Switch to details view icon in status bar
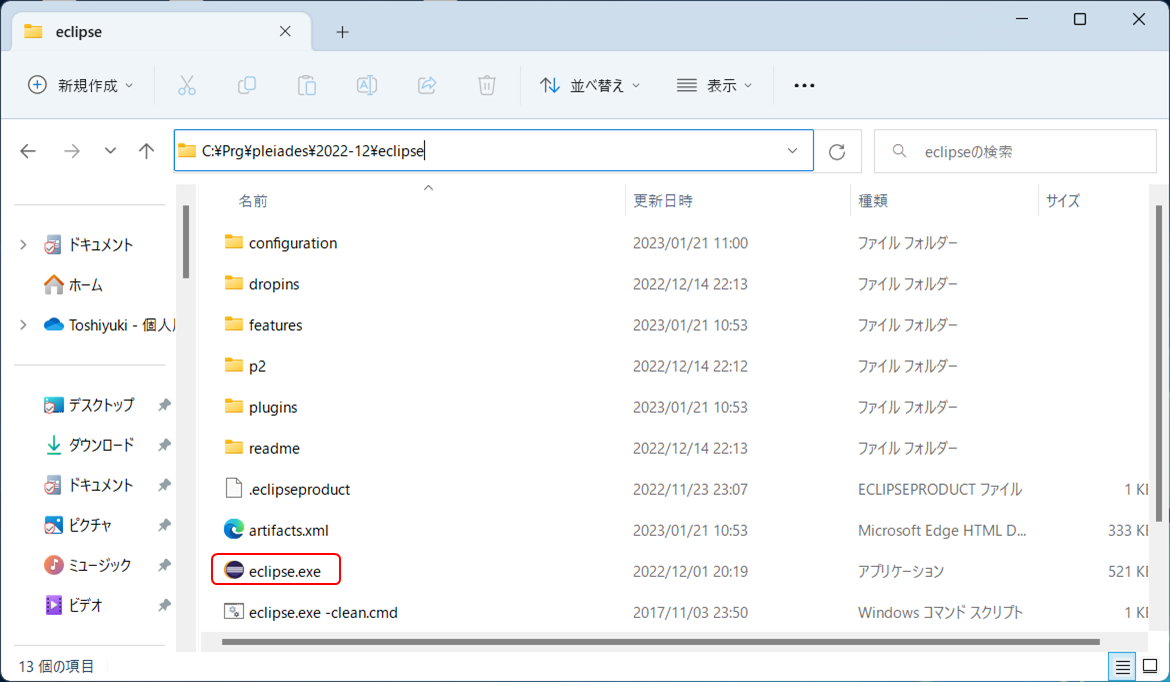Viewport: 1170px width, 682px height. click(x=1122, y=666)
